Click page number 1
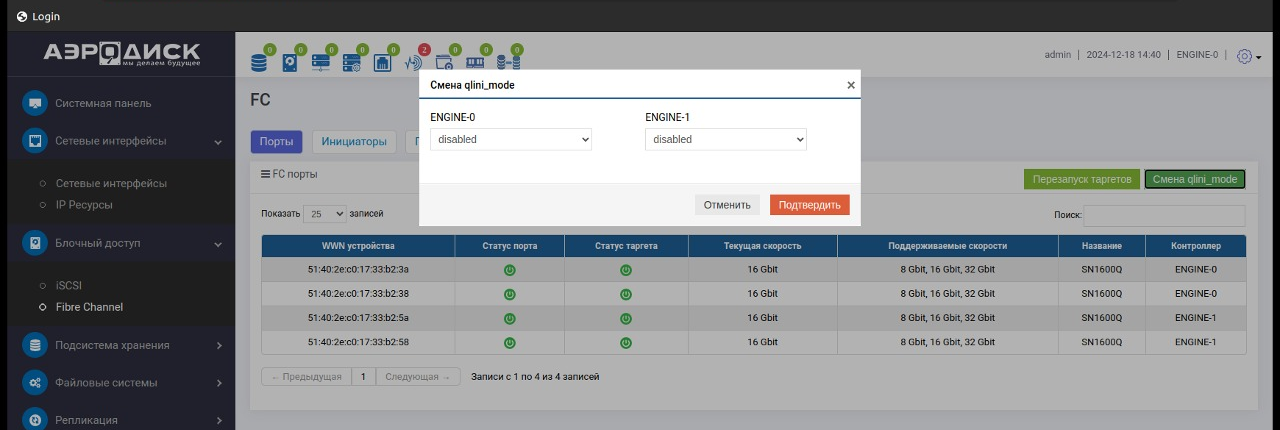The image size is (1280, 430). click(363, 377)
